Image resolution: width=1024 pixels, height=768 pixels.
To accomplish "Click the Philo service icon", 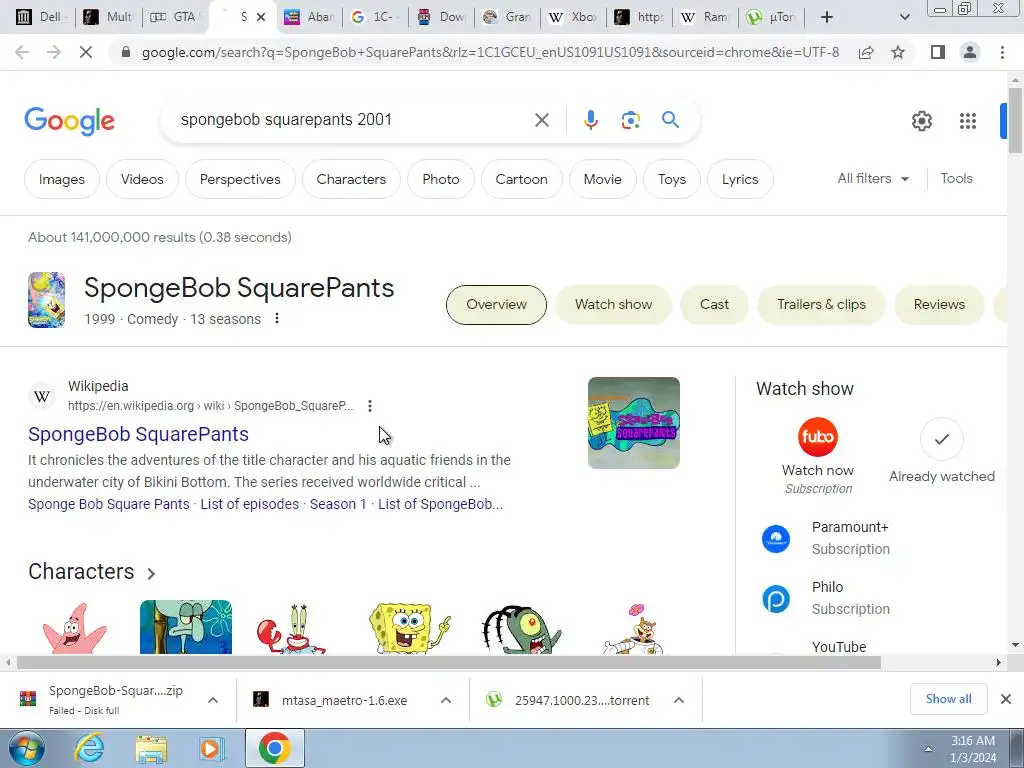I will (x=776, y=599).
